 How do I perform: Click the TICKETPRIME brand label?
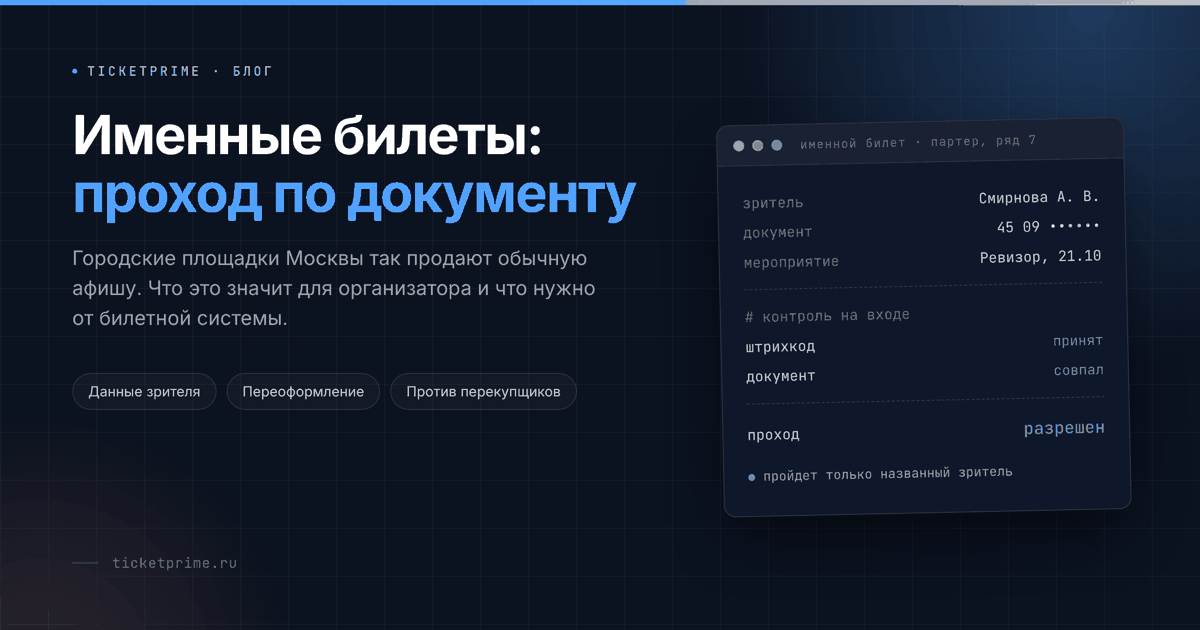coord(144,72)
